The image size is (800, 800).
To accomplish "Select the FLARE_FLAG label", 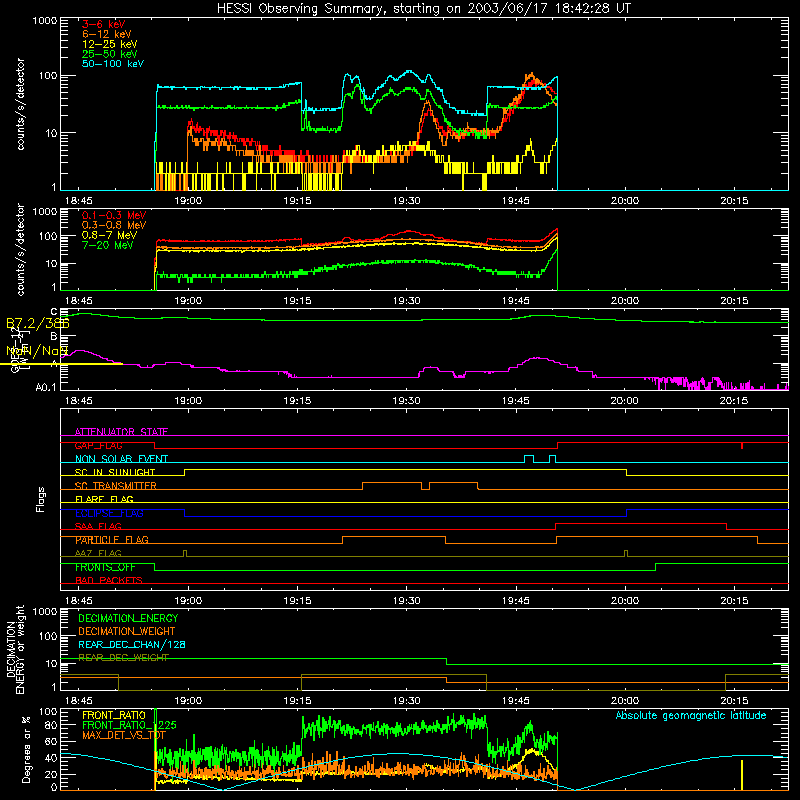I will 104,499.
